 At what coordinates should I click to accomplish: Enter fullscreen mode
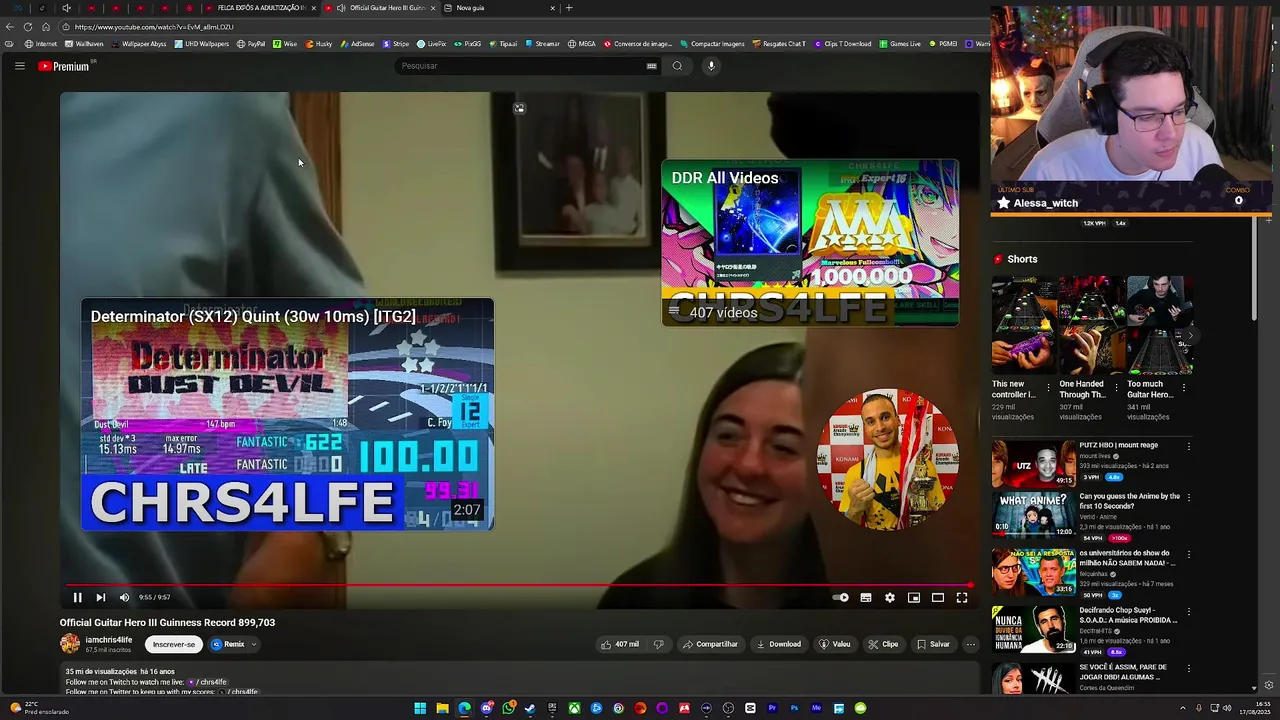[x=962, y=598]
